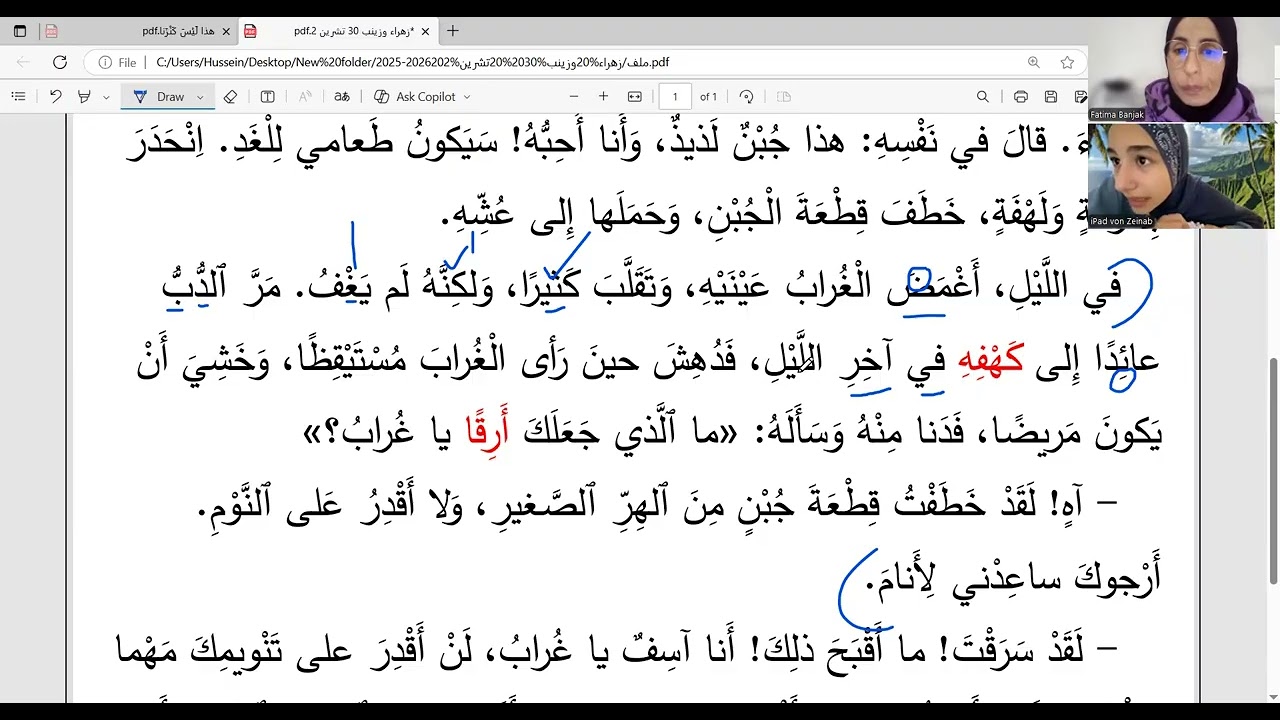Go back to previous page

(x=21, y=62)
